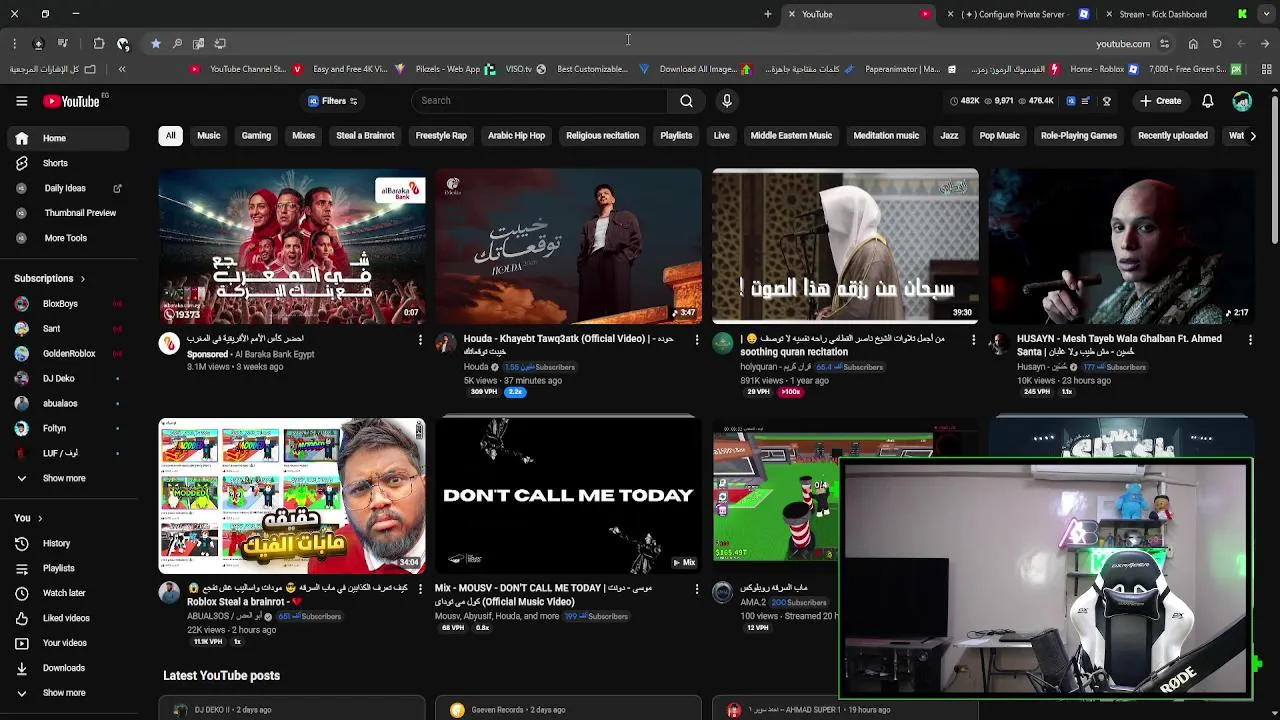1280x720 pixels.
Task: Open the Don't Call Me Today thumbnail
Action: 568,495
